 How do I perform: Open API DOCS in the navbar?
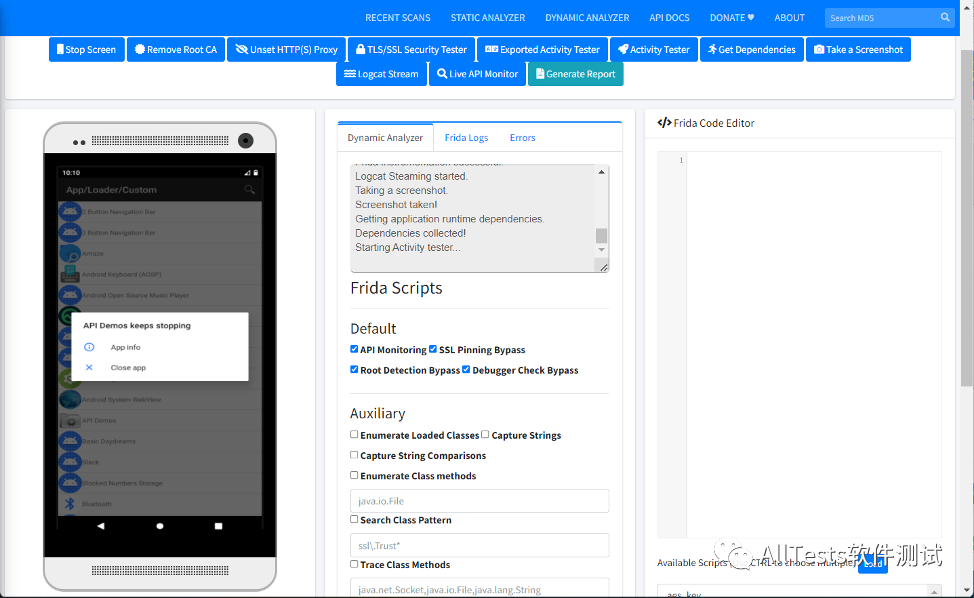tap(669, 18)
